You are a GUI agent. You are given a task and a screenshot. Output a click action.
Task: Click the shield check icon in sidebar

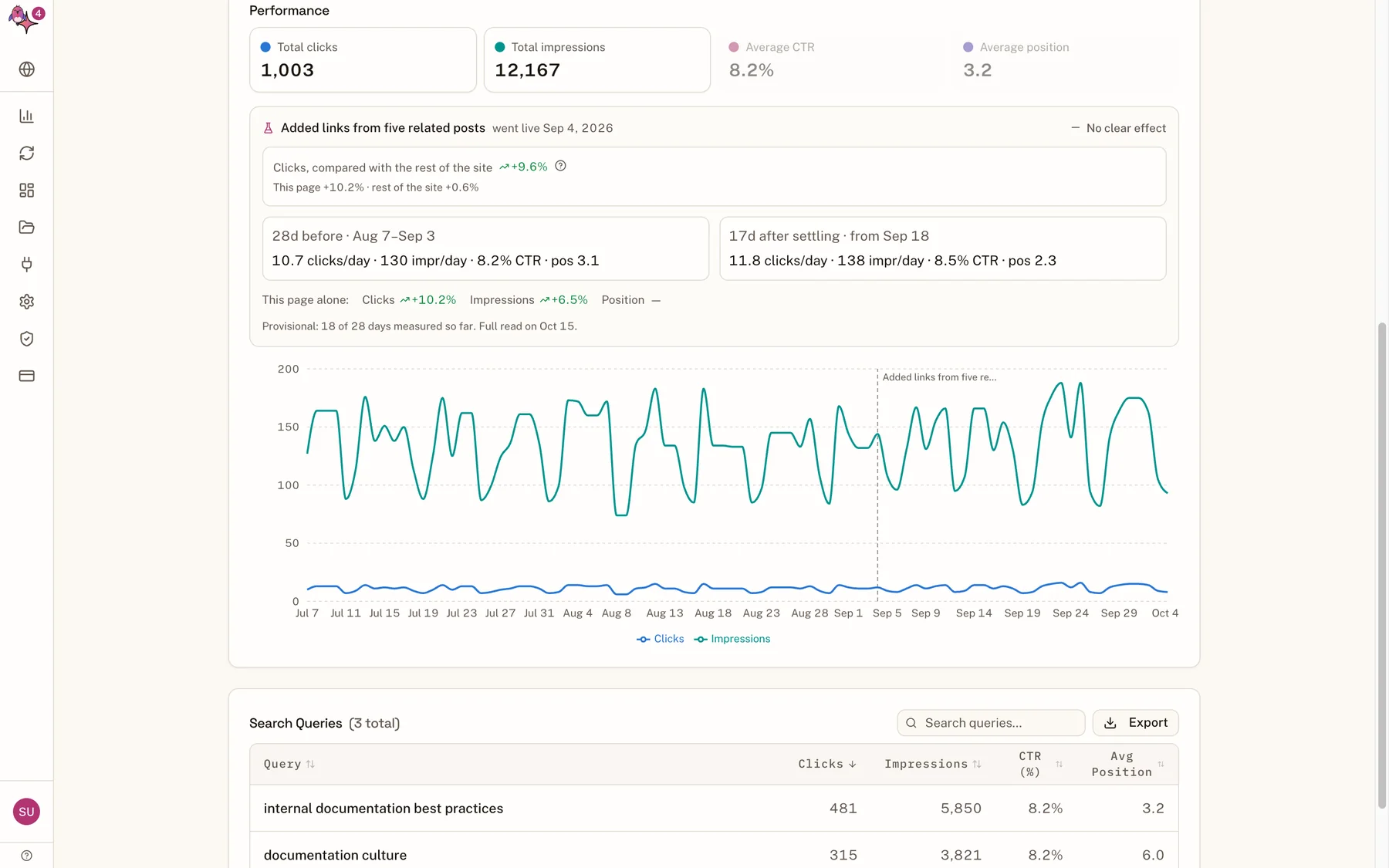click(27, 339)
